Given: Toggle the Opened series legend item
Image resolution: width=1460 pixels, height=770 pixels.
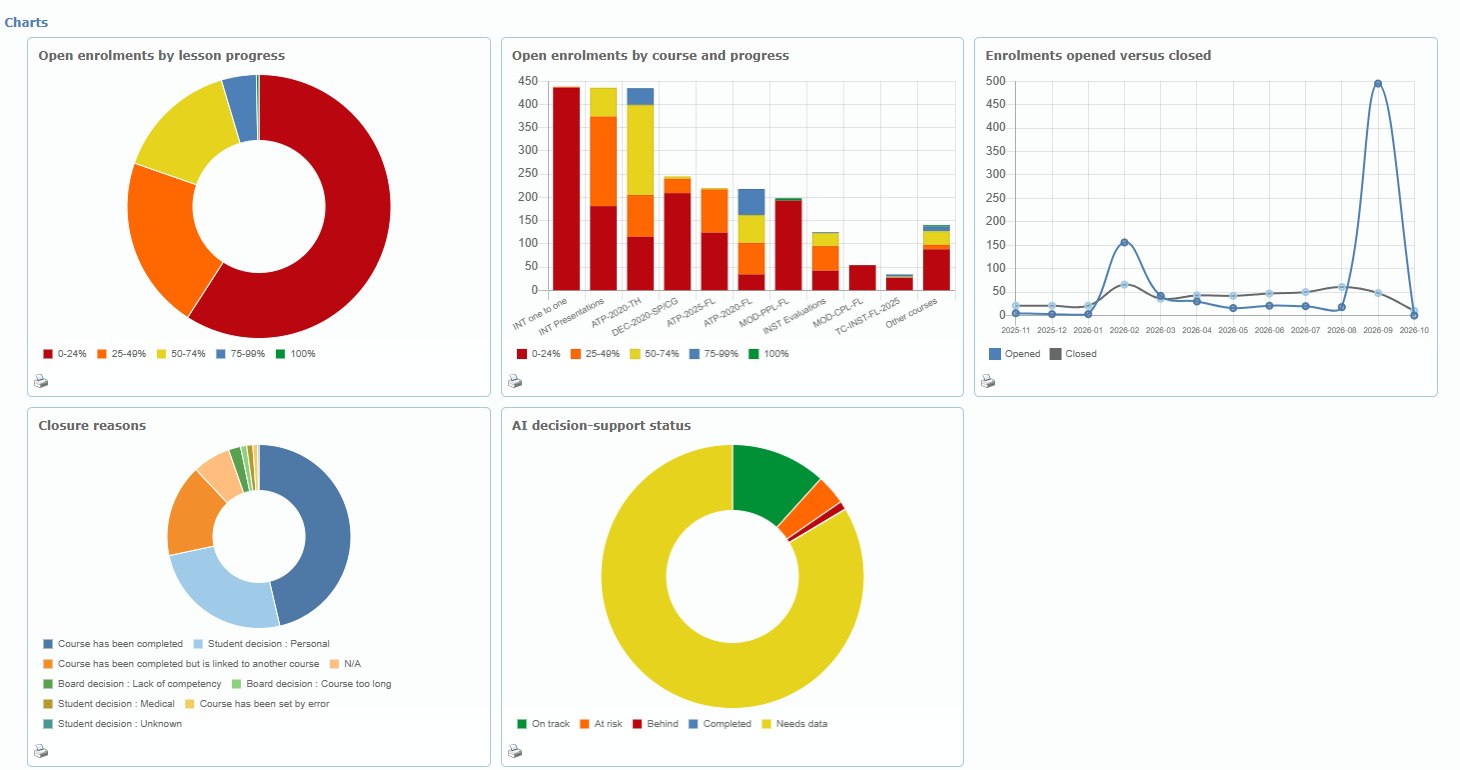Looking at the screenshot, I should pyautogui.click(x=1014, y=354).
